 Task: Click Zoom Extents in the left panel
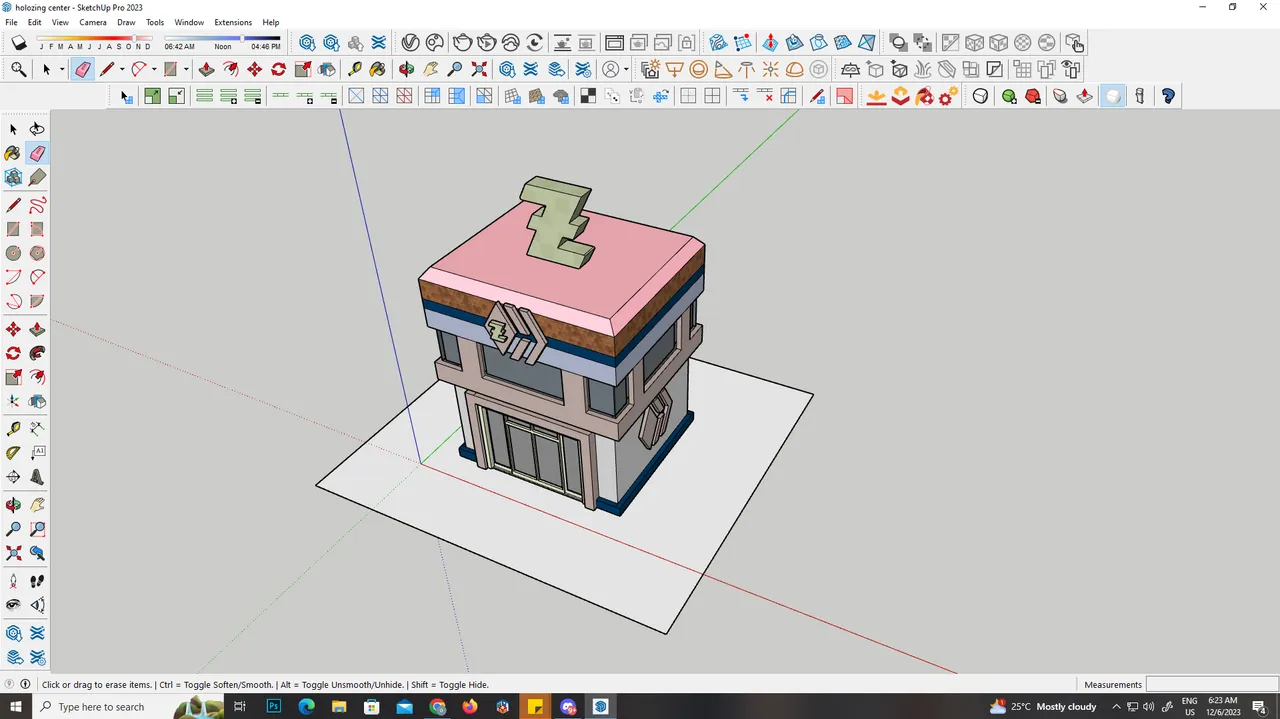[x=13, y=553]
